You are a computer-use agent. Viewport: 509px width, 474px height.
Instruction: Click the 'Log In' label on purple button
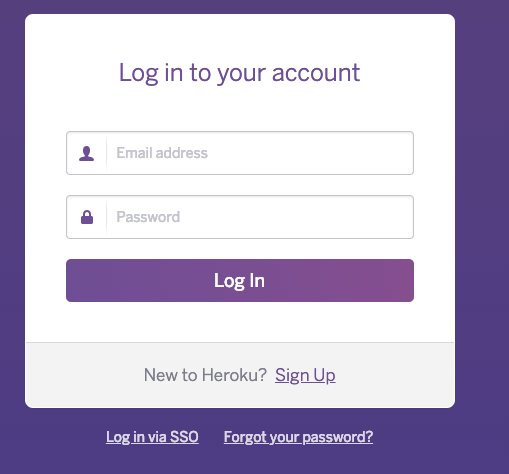[x=239, y=281]
